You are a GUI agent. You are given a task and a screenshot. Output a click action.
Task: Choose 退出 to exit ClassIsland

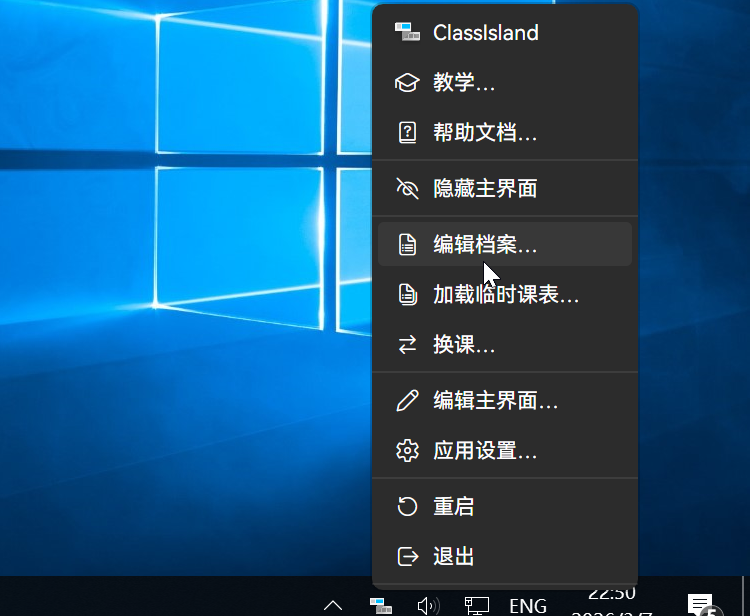coord(505,556)
